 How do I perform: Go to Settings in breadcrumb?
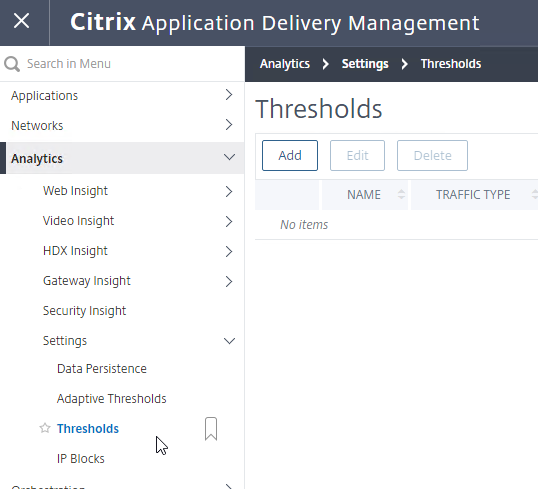[365, 64]
